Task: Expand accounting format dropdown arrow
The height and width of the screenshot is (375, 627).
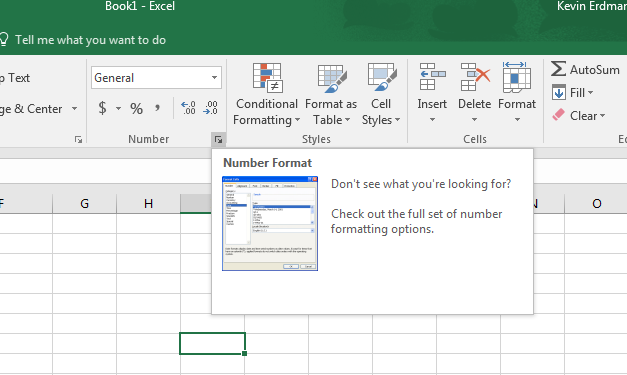Action: pyautogui.click(x=118, y=108)
